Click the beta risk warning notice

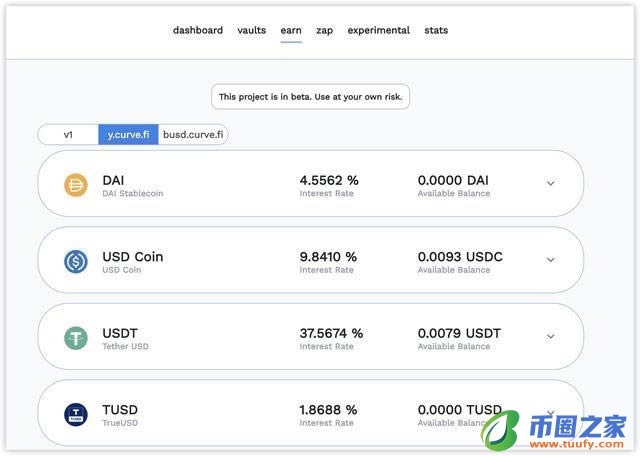pos(311,97)
